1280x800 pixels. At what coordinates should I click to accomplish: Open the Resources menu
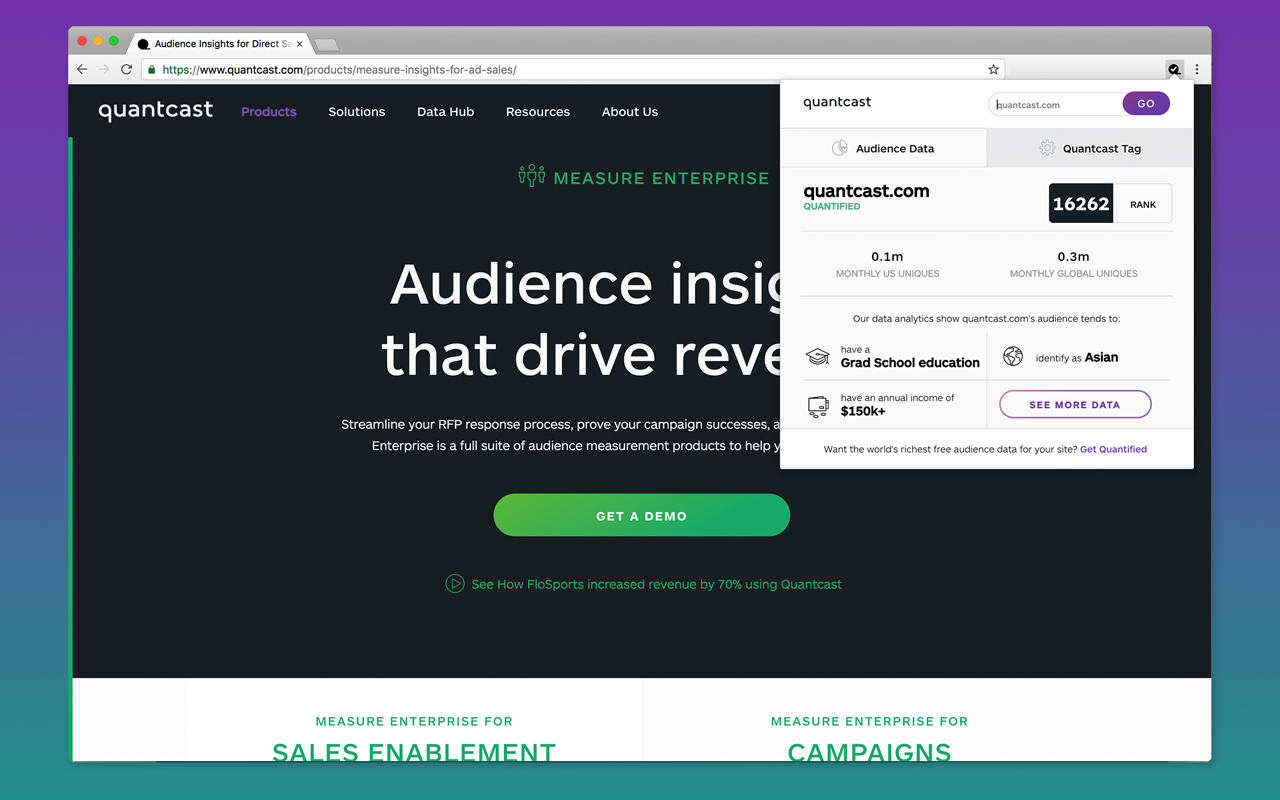click(538, 112)
